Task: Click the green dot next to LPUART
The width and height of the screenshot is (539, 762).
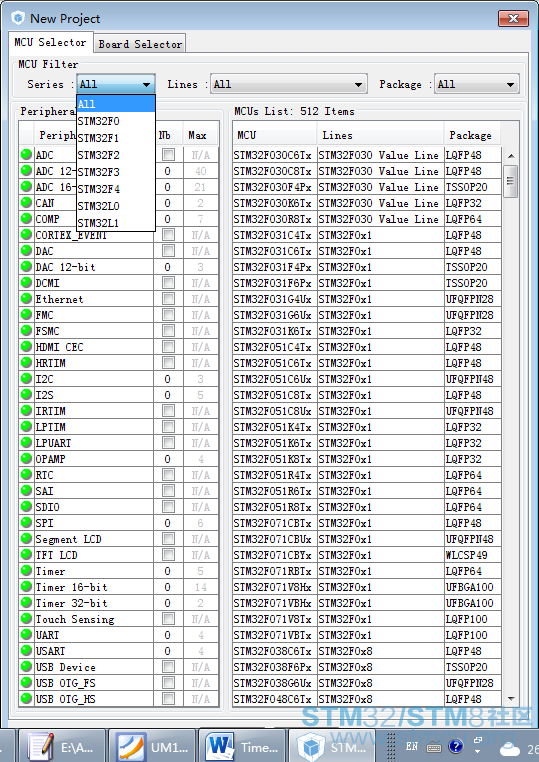Action: (26, 443)
